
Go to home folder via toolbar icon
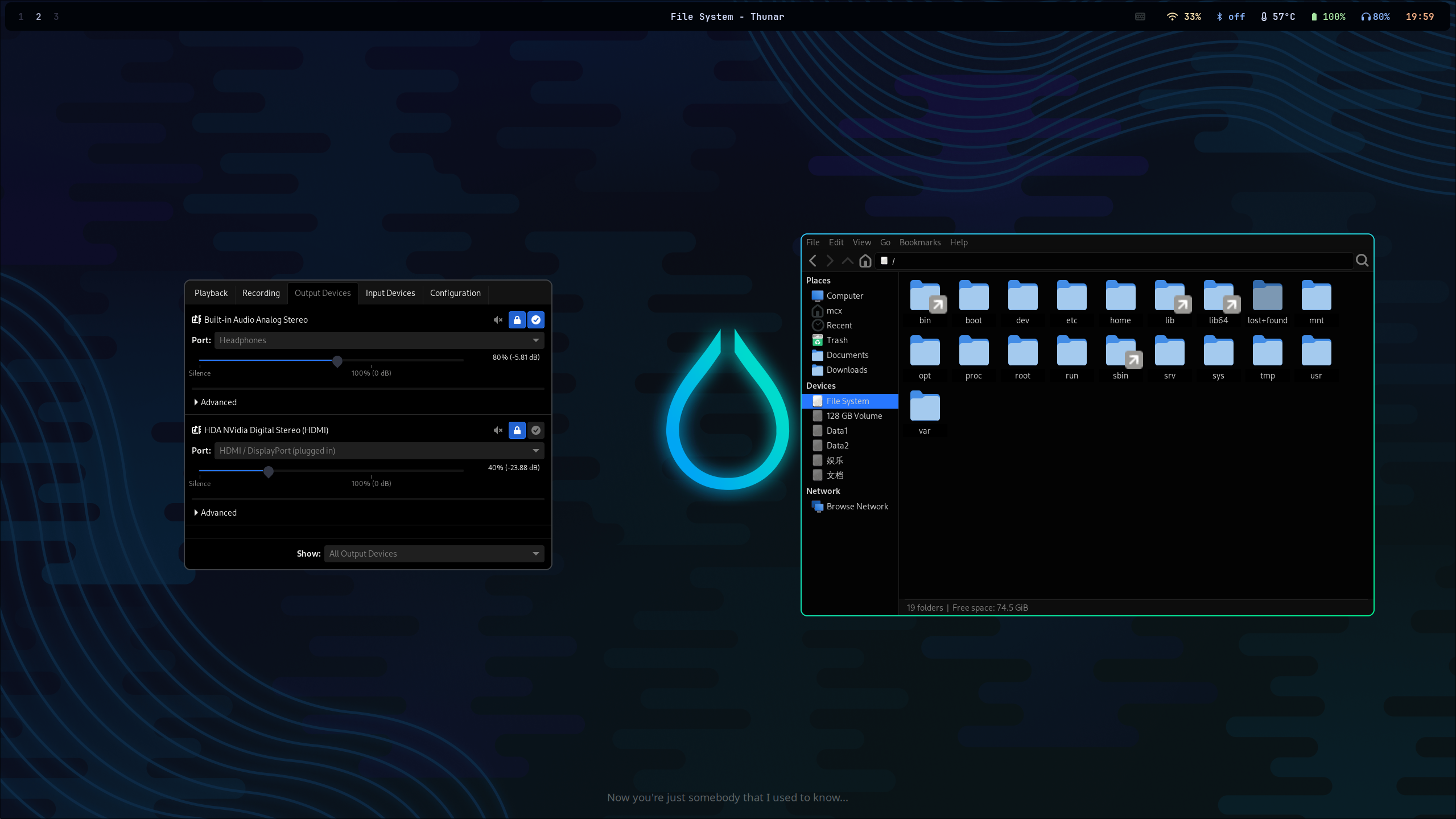(x=865, y=261)
